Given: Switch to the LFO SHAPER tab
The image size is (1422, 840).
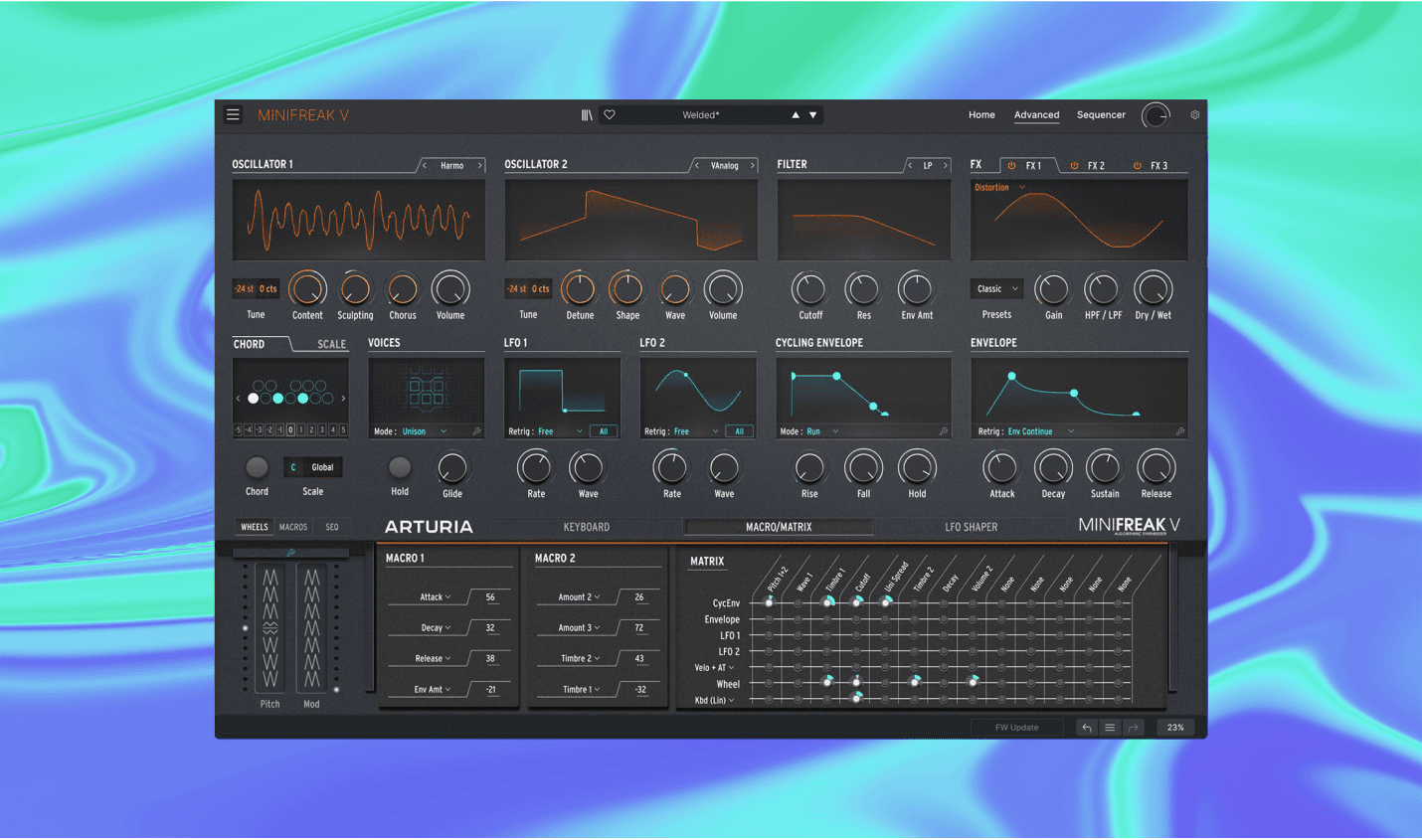Looking at the screenshot, I should (971, 527).
